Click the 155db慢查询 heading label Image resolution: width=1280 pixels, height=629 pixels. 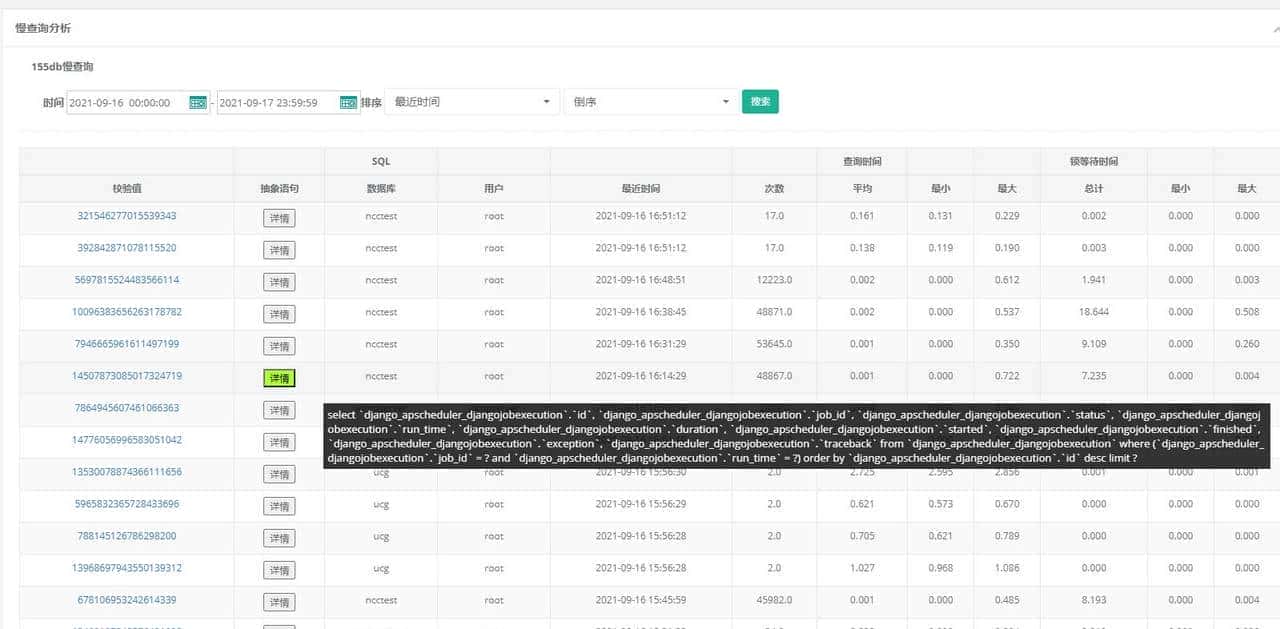pos(64,66)
